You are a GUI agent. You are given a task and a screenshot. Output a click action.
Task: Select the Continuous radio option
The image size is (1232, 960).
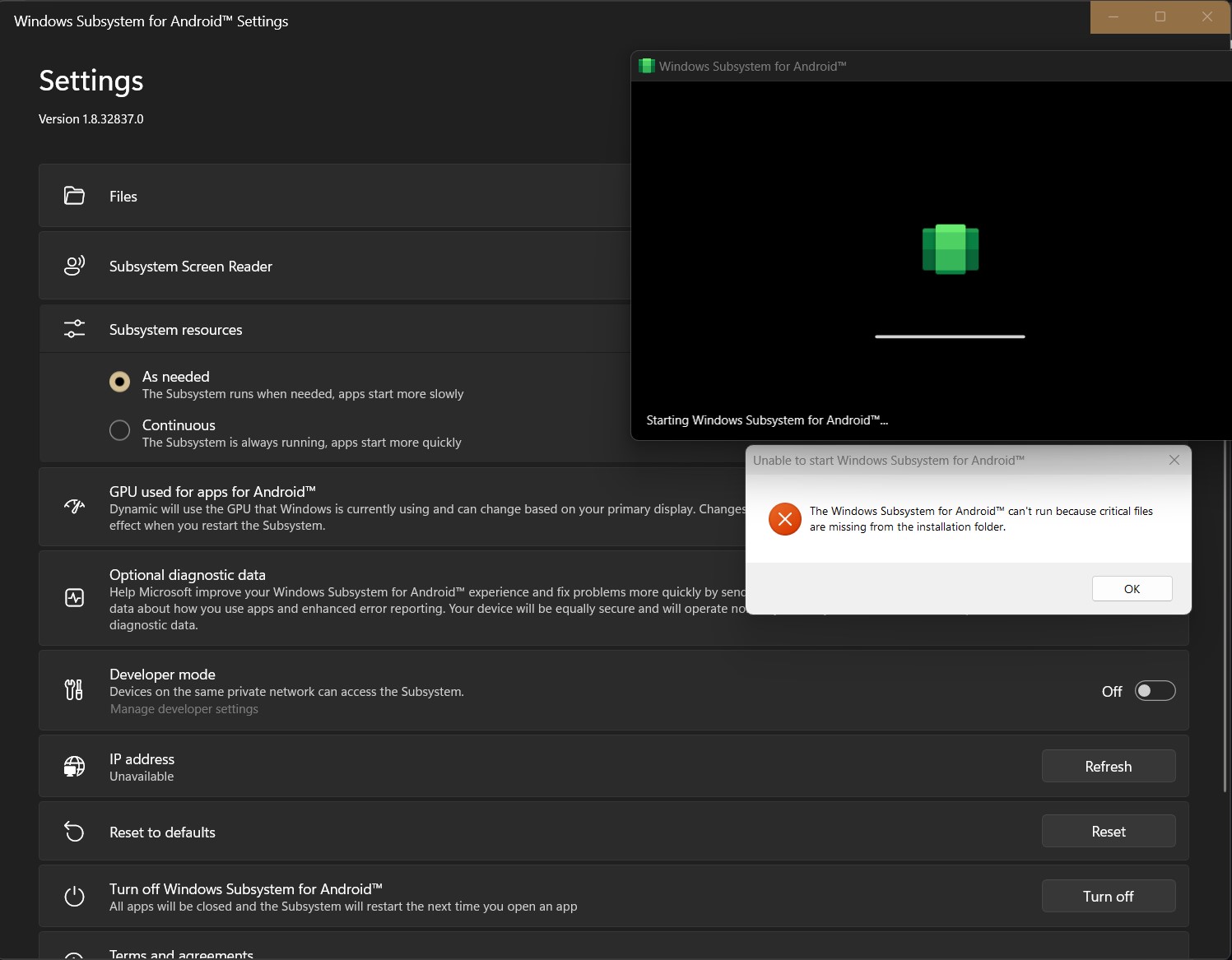coord(119,430)
